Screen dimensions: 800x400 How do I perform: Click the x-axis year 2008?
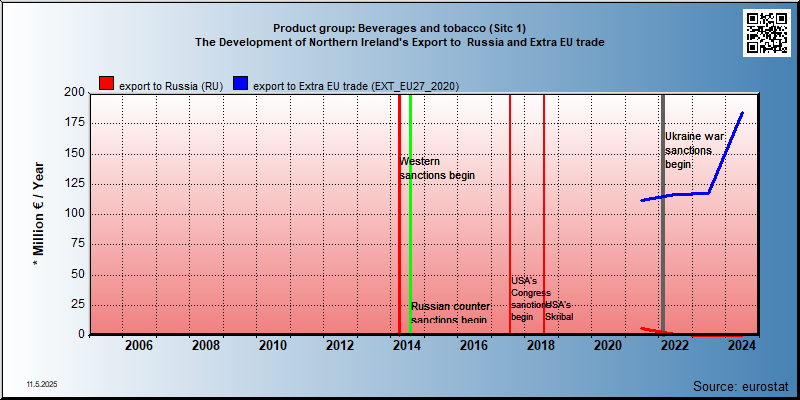click(206, 345)
